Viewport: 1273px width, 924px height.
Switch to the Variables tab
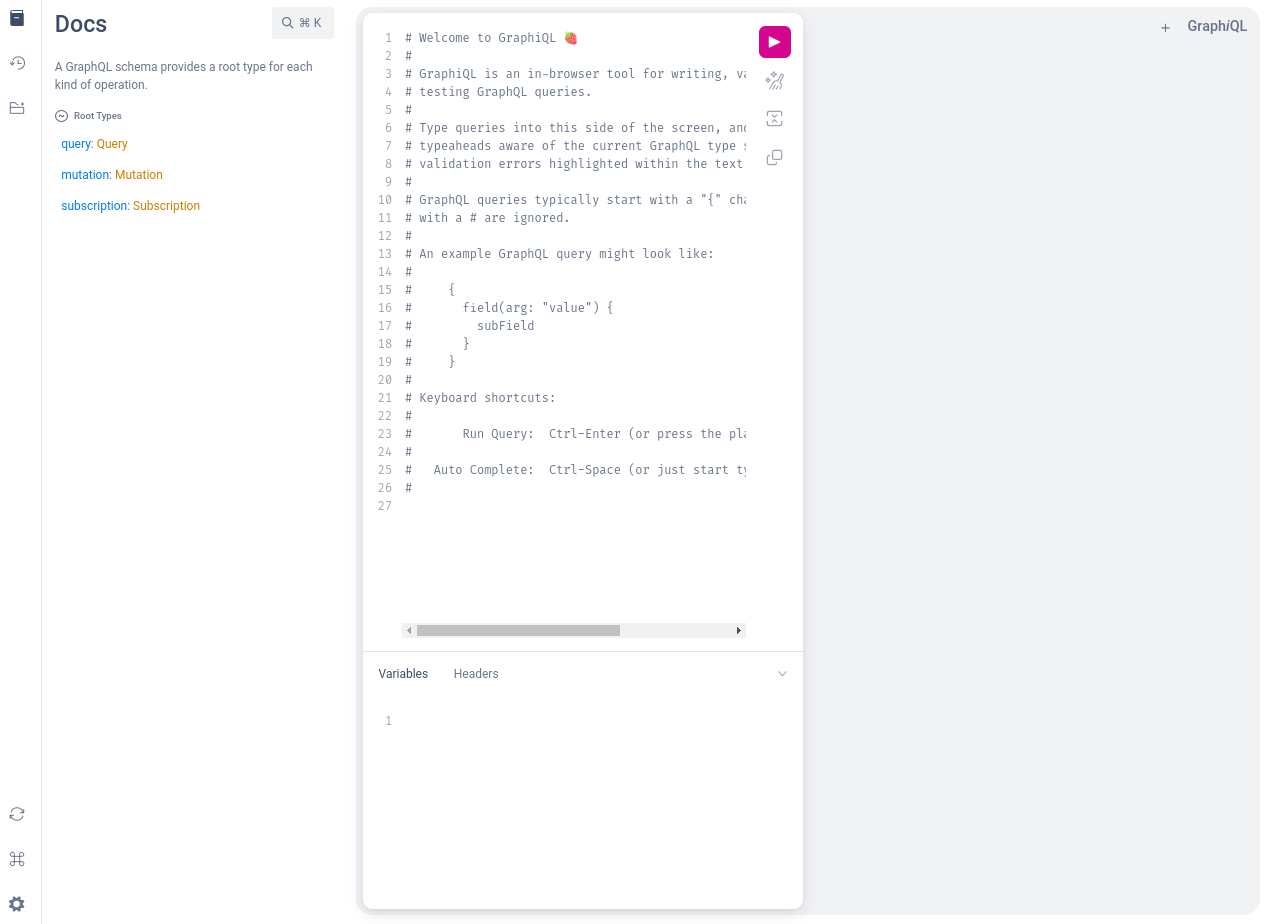[x=403, y=674]
